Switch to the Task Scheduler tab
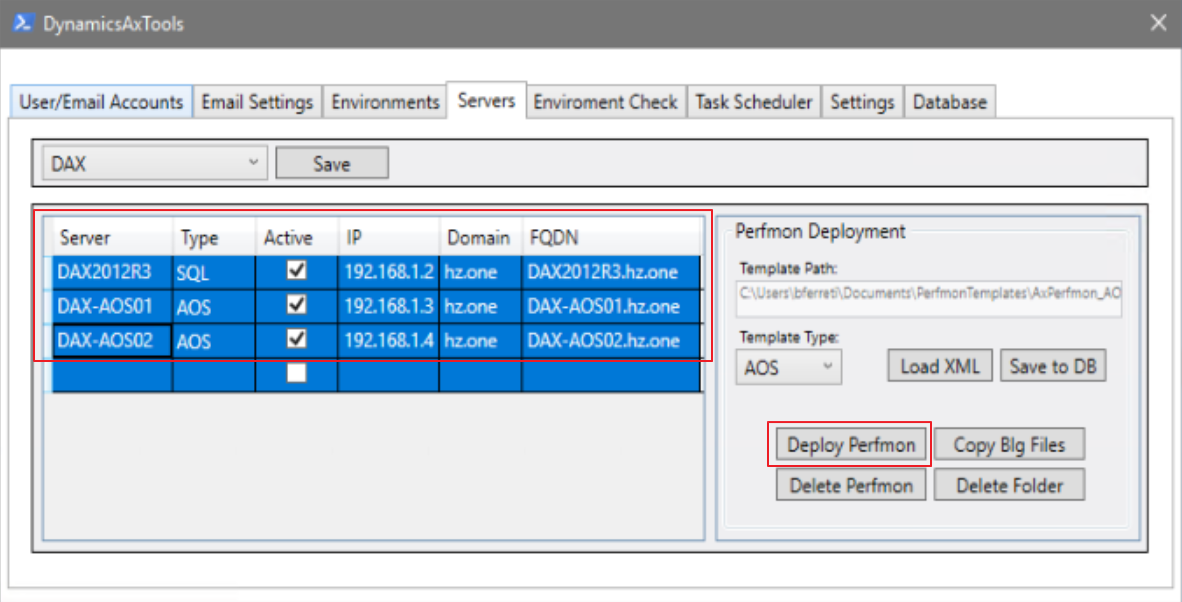The width and height of the screenshot is (1182, 602). coord(754,102)
